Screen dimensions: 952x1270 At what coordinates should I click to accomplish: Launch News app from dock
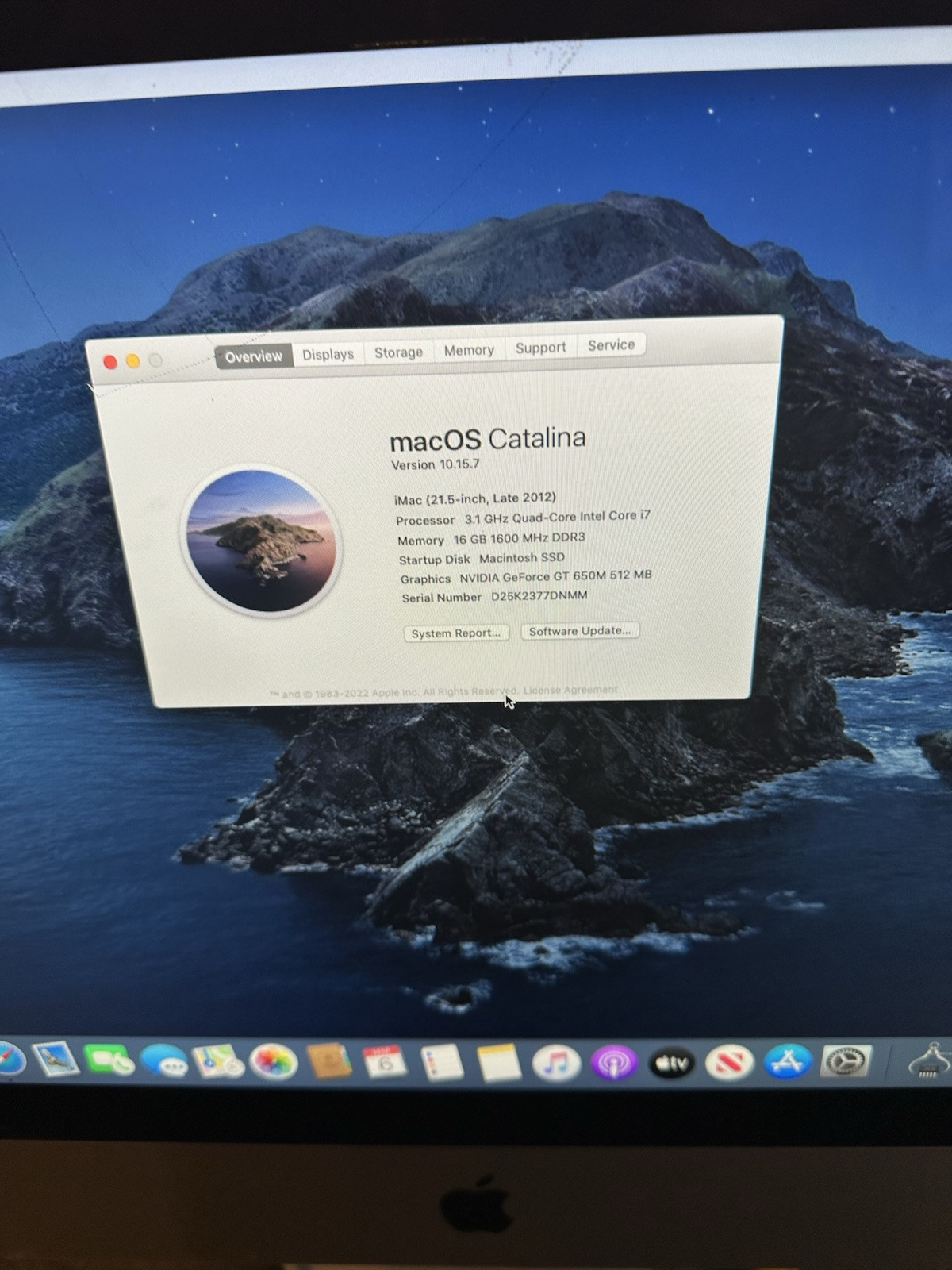pos(729,1063)
